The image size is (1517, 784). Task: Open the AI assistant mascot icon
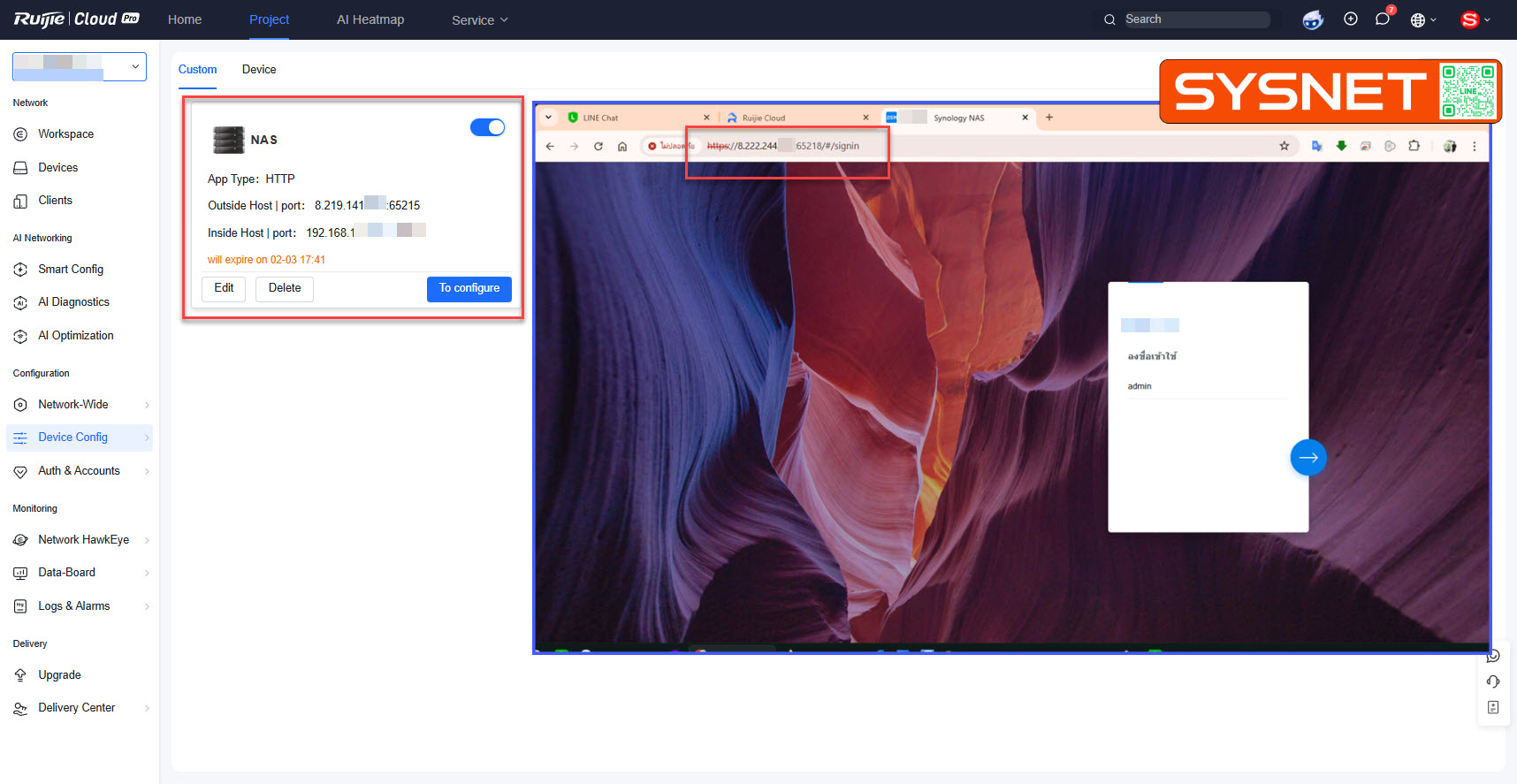pyautogui.click(x=1313, y=19)
